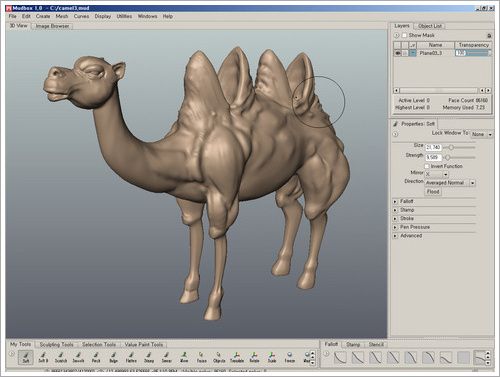This screenshot has height=377, width=500.
Task: Expand the Advanced properties section
Action: pyautogui.click(x=395, y=236)
